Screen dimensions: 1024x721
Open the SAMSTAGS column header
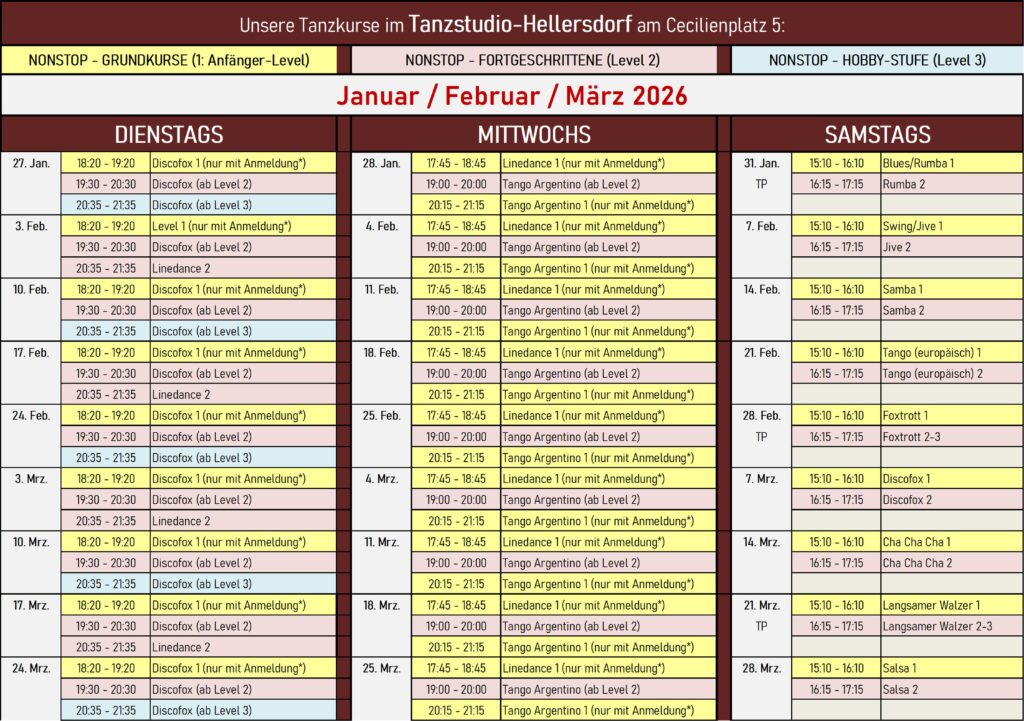point(876,134)
